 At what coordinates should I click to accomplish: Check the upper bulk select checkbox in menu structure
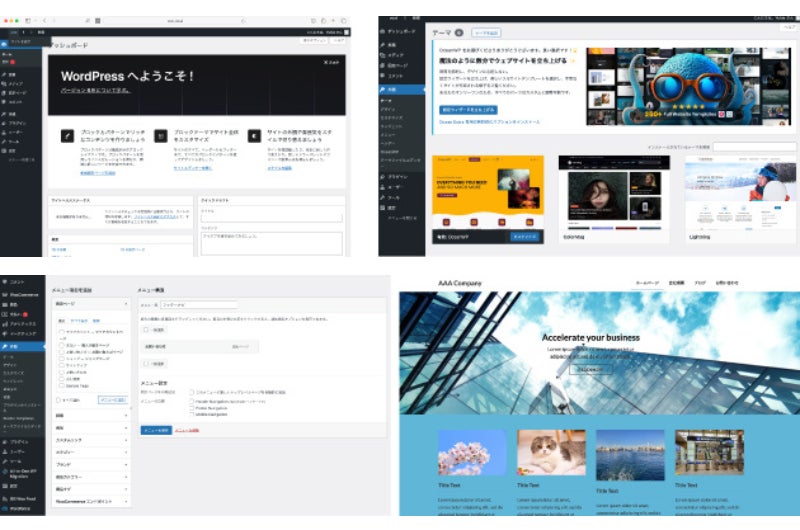[146, 330]
